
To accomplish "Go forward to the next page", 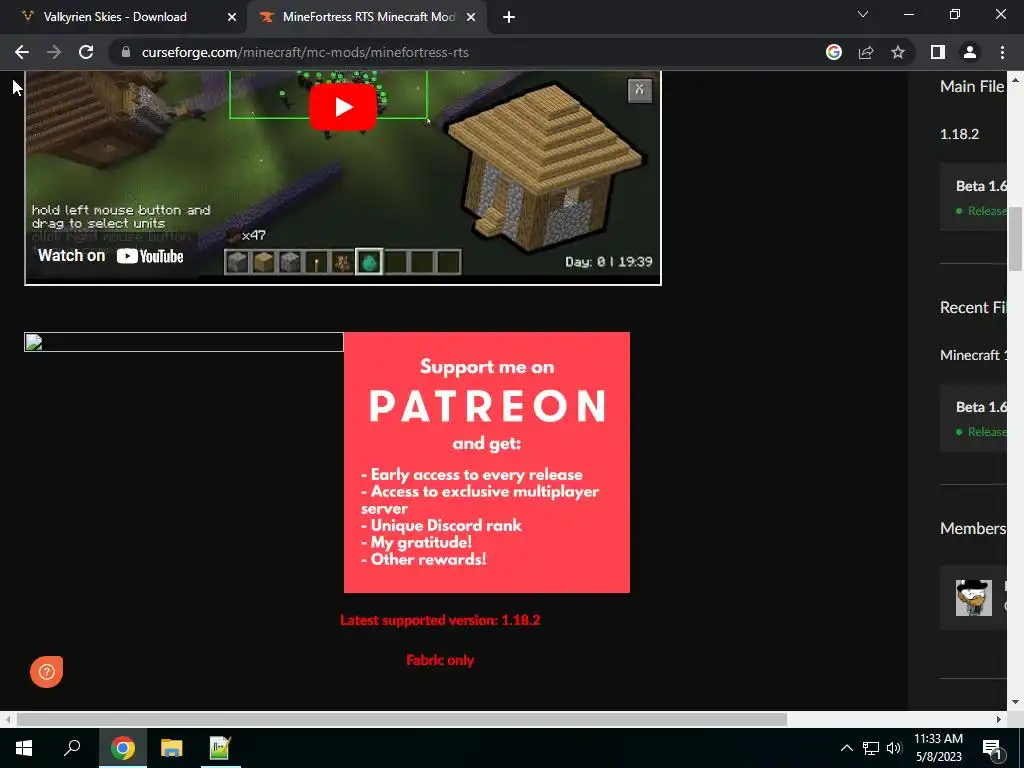I will click(54, 52).
